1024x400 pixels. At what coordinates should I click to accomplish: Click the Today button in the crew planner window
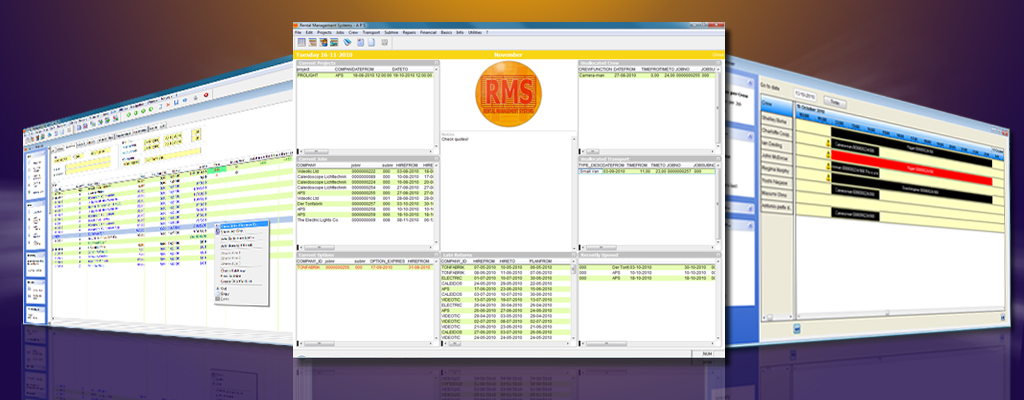(835, 102)
